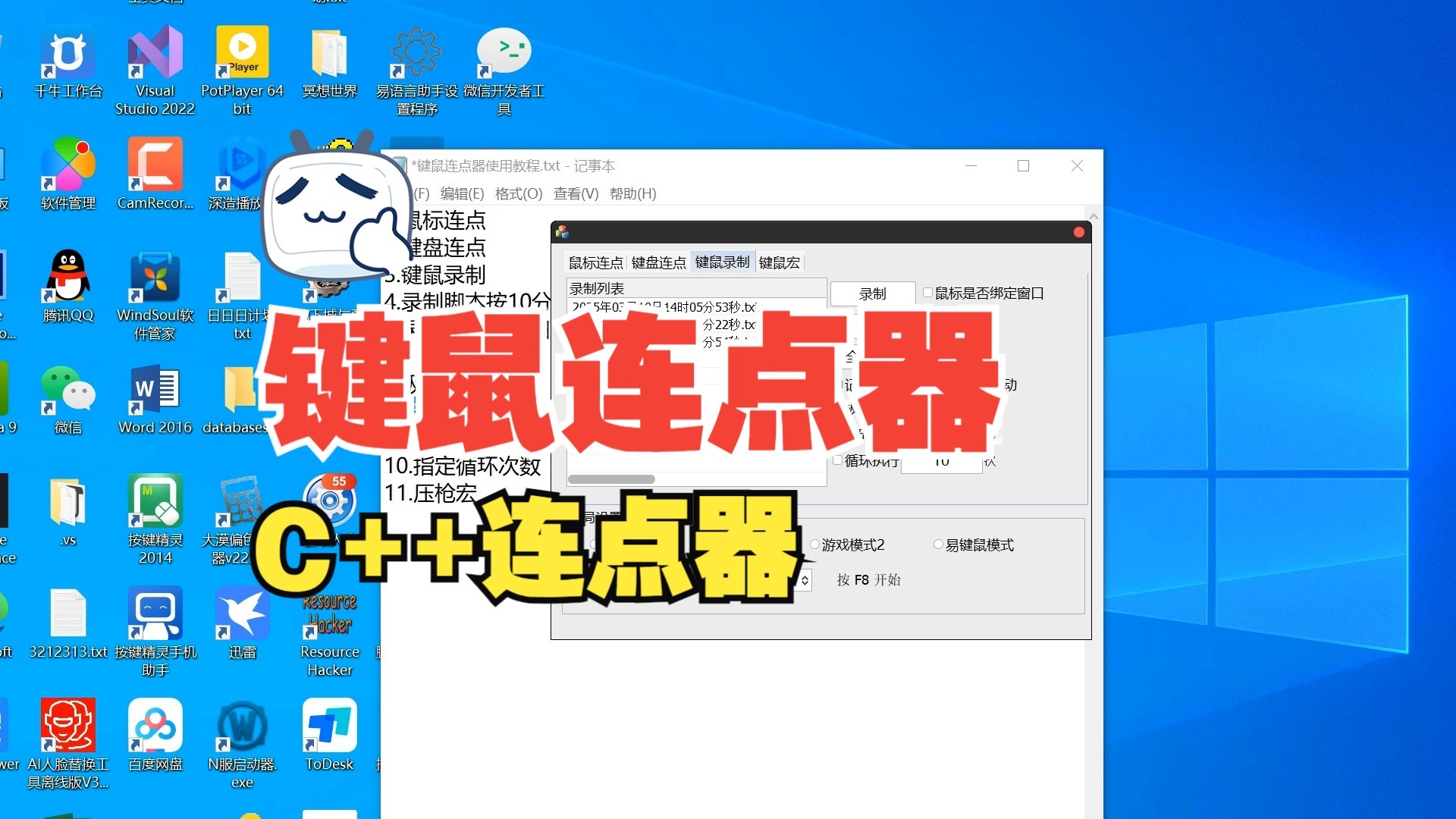Image resolution: width=1456 pixels, height=819 pixels.
Task: Open the 易语言助手设置程序 shortcut
Action: click(x=416, y=70)
